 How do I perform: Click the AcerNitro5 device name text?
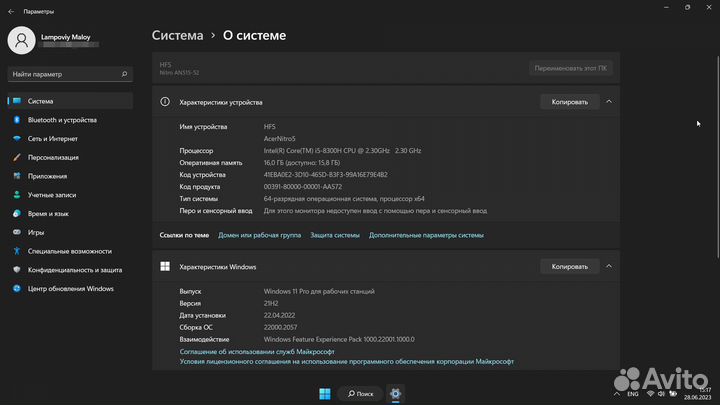[280, 139]
